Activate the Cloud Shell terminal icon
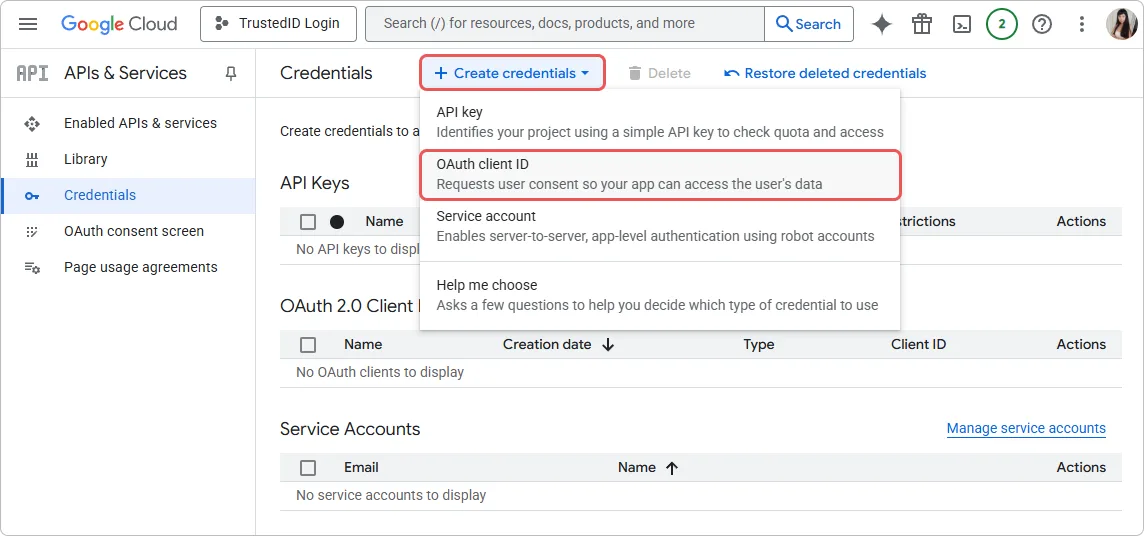The image size is (1144, 536). click(961, 24)
